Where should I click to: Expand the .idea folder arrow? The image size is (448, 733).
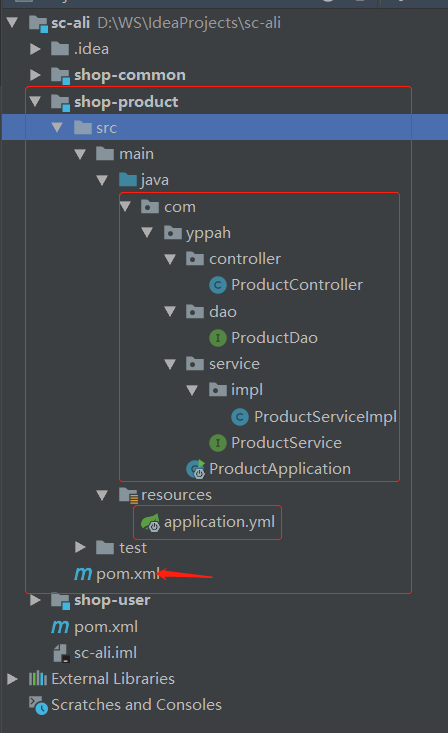point(35,49)
